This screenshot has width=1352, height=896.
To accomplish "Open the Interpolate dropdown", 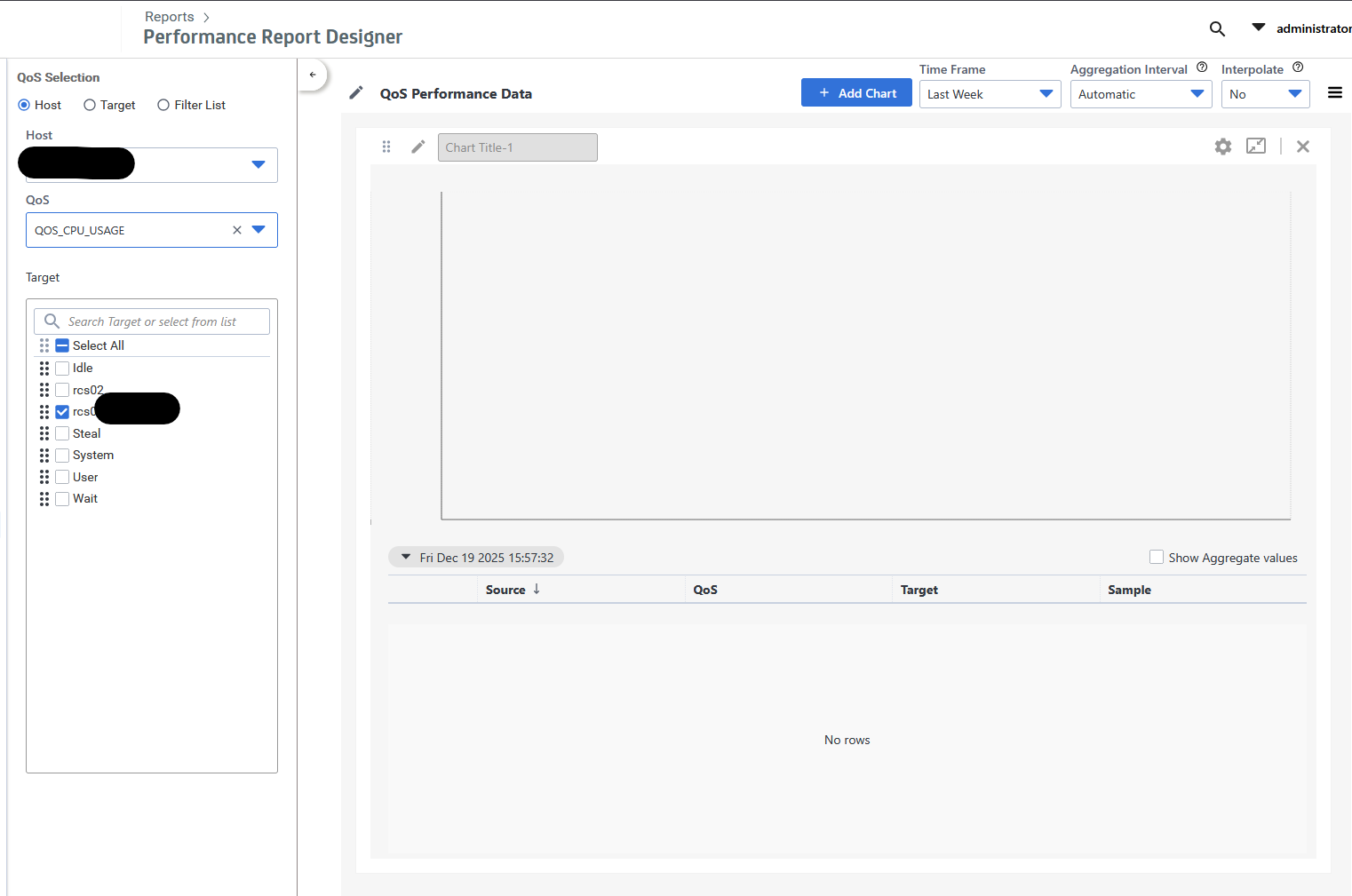I will tap(1265, 94).
